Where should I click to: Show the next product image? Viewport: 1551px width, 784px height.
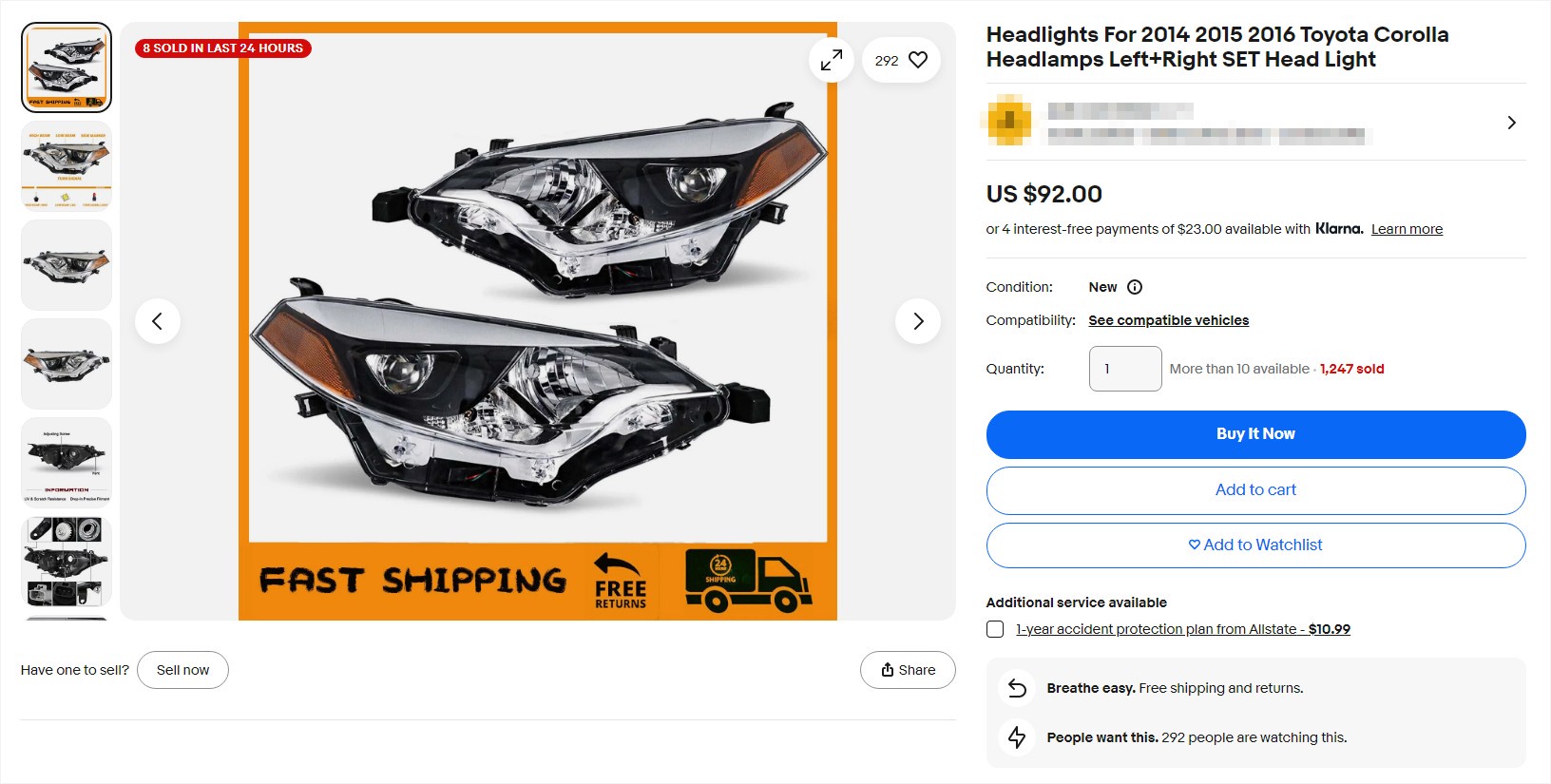(918, 321)
